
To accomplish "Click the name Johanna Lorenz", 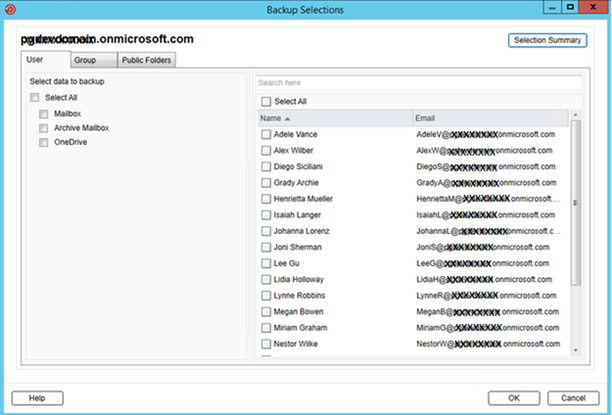I will 301,231.
